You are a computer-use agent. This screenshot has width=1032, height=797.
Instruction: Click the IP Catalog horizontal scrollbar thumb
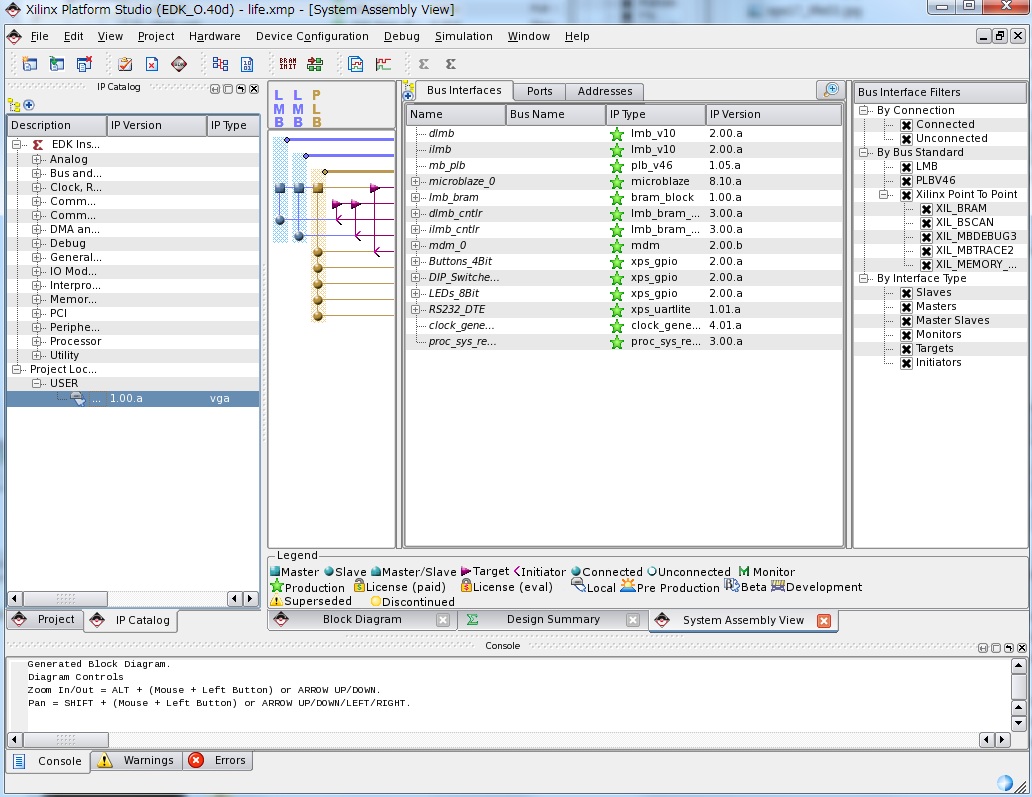65,599
